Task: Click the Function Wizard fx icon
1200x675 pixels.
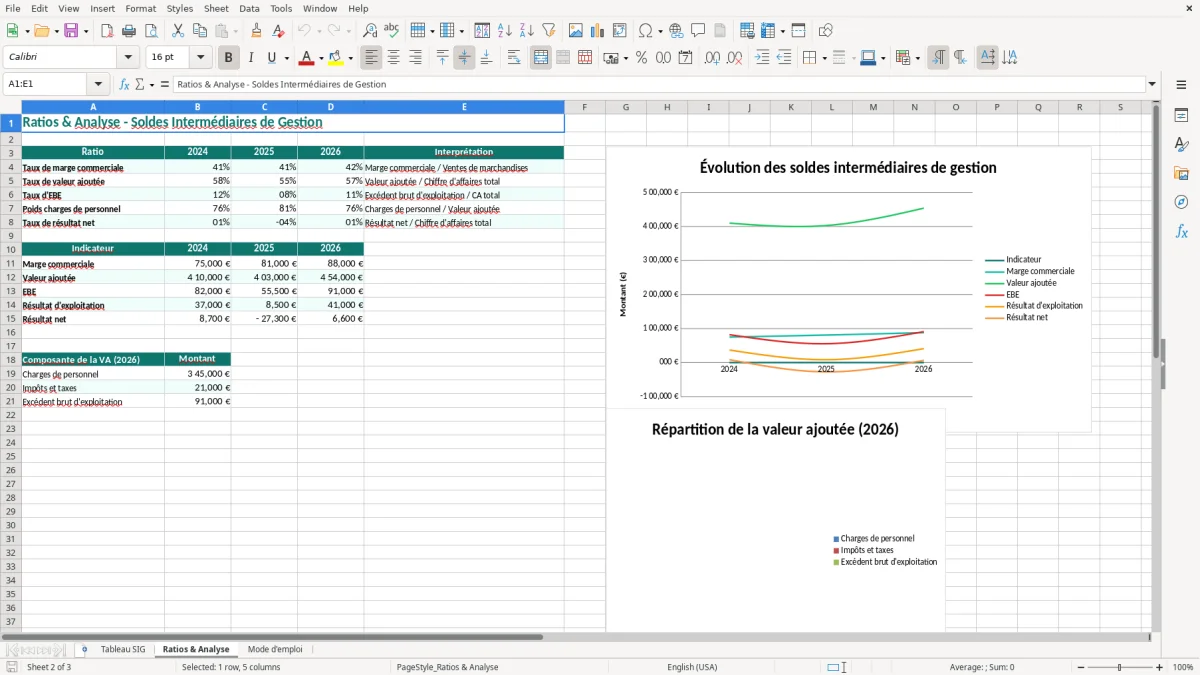Action: point(124,84)
